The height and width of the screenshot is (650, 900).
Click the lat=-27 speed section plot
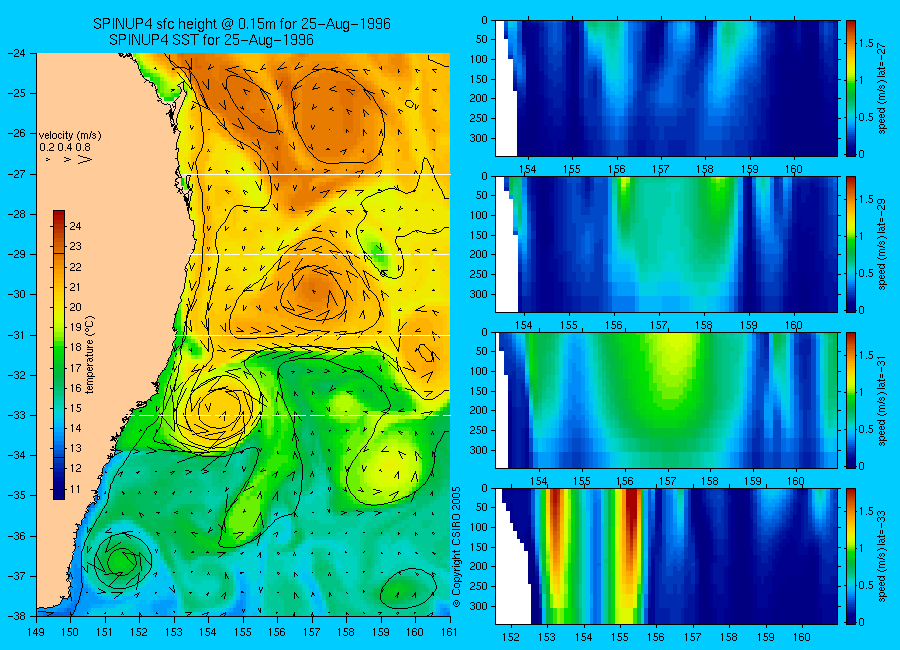tap(666, 88)
